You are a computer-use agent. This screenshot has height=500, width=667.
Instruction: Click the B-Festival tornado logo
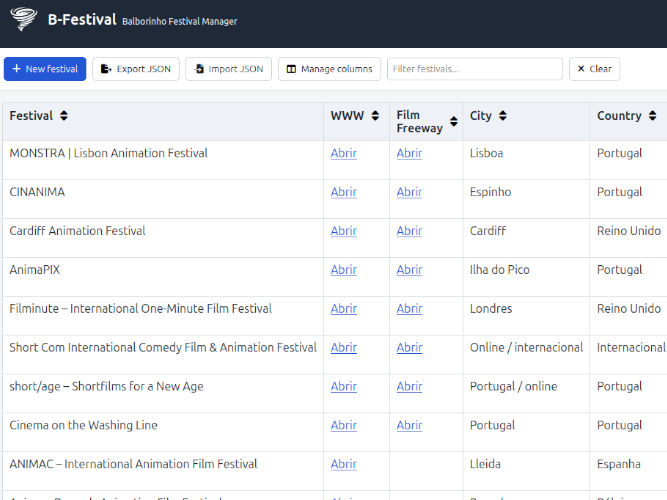pos(24,19)
